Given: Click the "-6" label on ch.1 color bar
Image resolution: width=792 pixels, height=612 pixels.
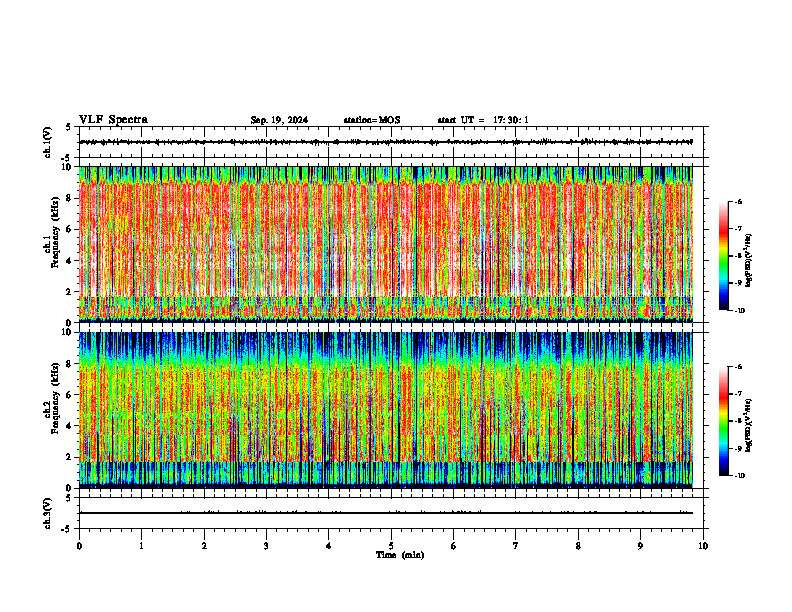Looking at the screenshot, I should coord(738,201).
